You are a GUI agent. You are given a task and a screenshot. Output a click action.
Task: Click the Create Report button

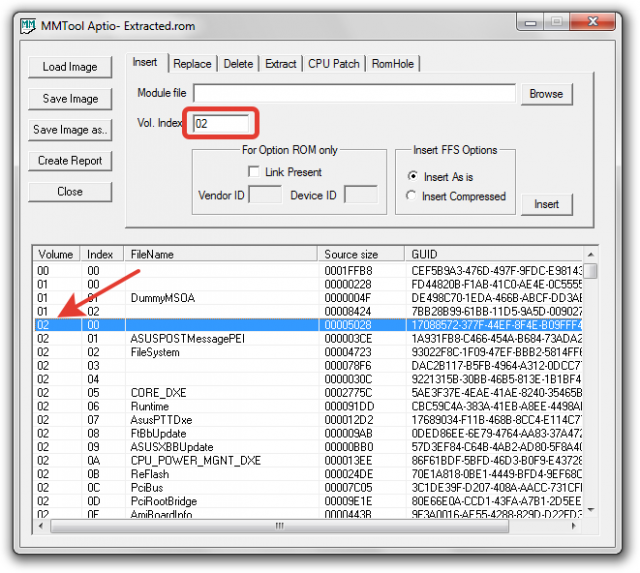(70, 161)
